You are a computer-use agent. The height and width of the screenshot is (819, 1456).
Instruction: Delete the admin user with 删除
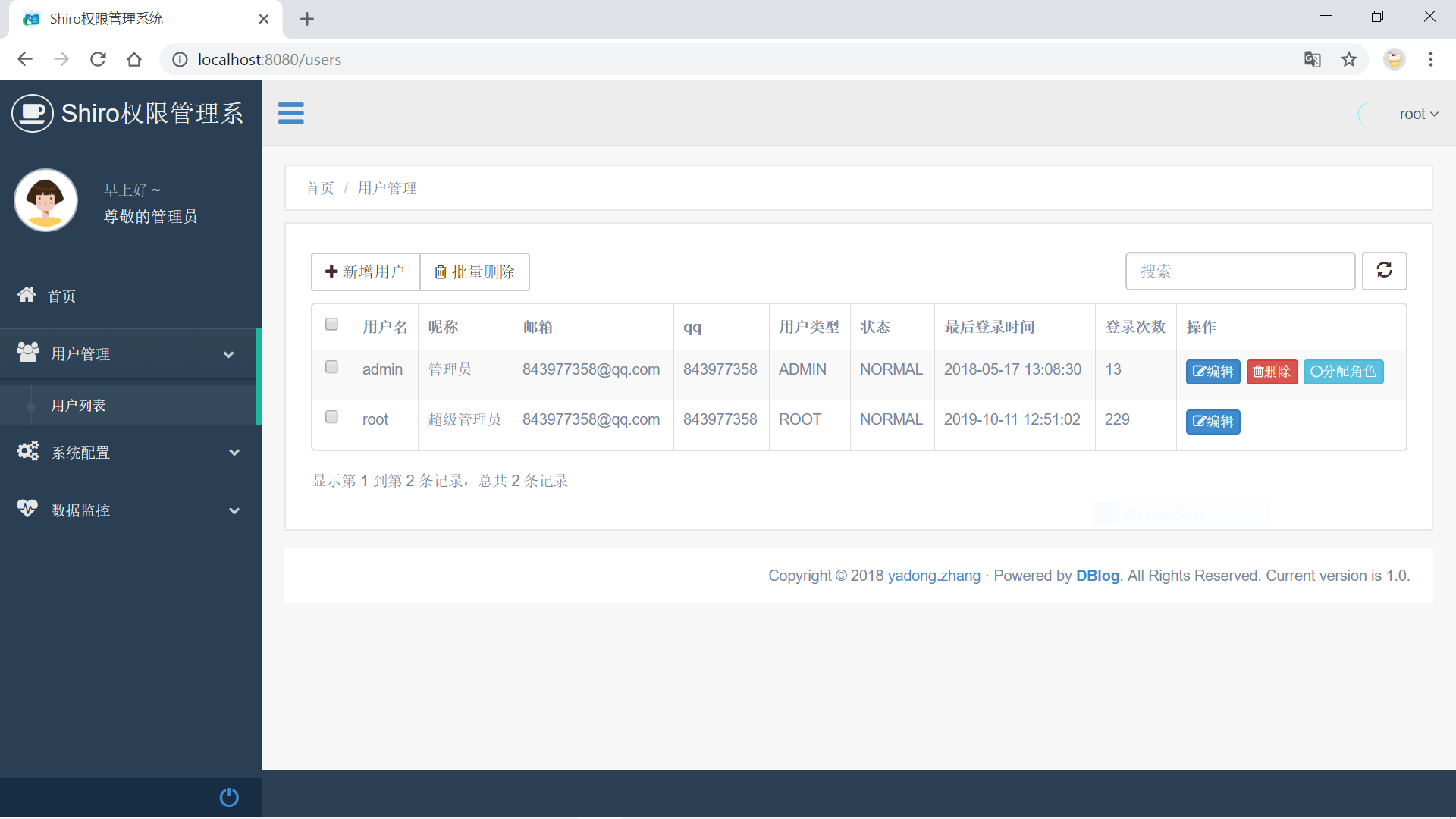coord(1272,372)
